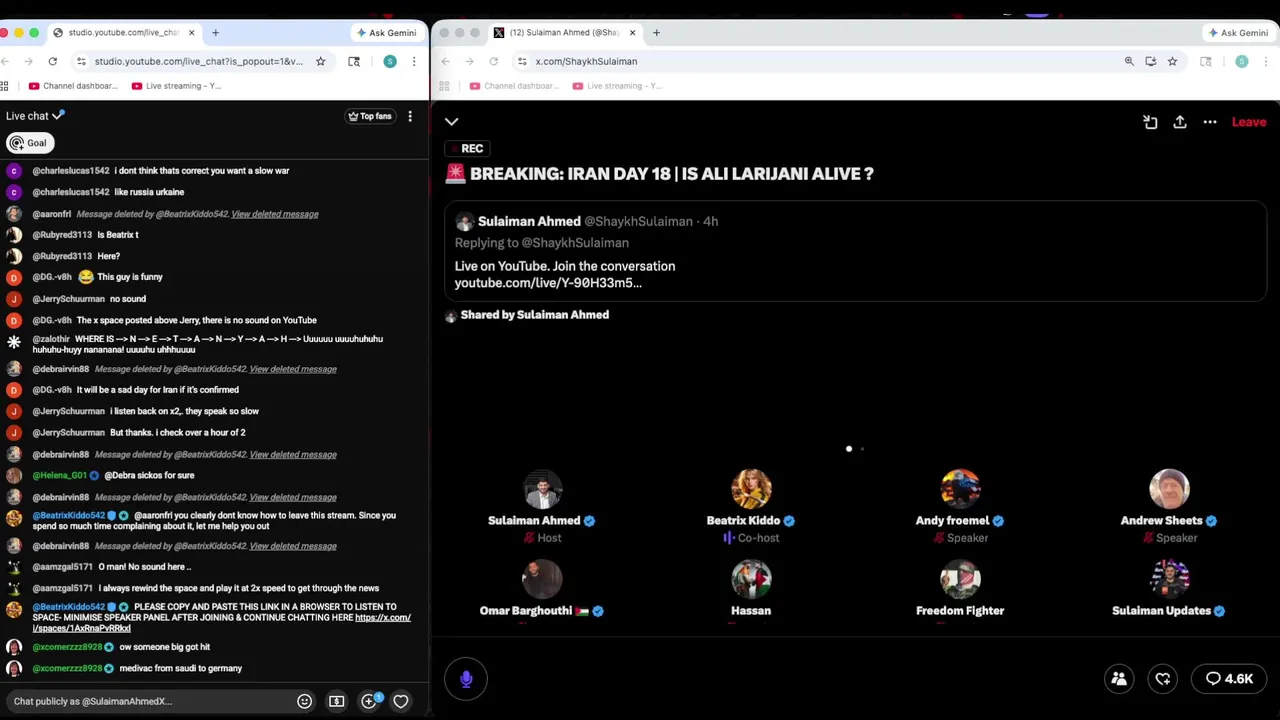
Task: Click Hassan participant avatar
Action: pos(751,579)
